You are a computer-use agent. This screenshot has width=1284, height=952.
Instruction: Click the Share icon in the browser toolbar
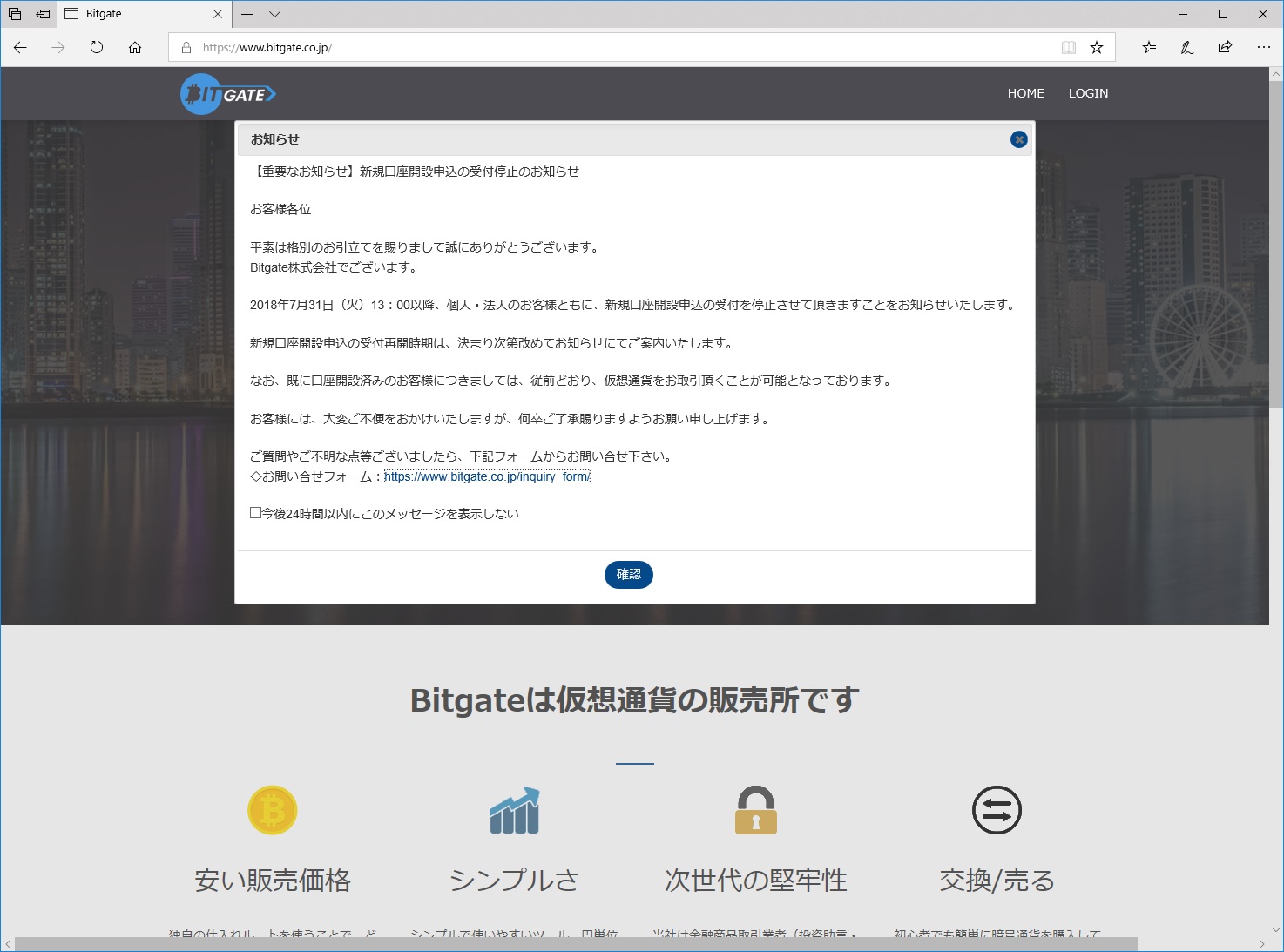coord(1225,47)
